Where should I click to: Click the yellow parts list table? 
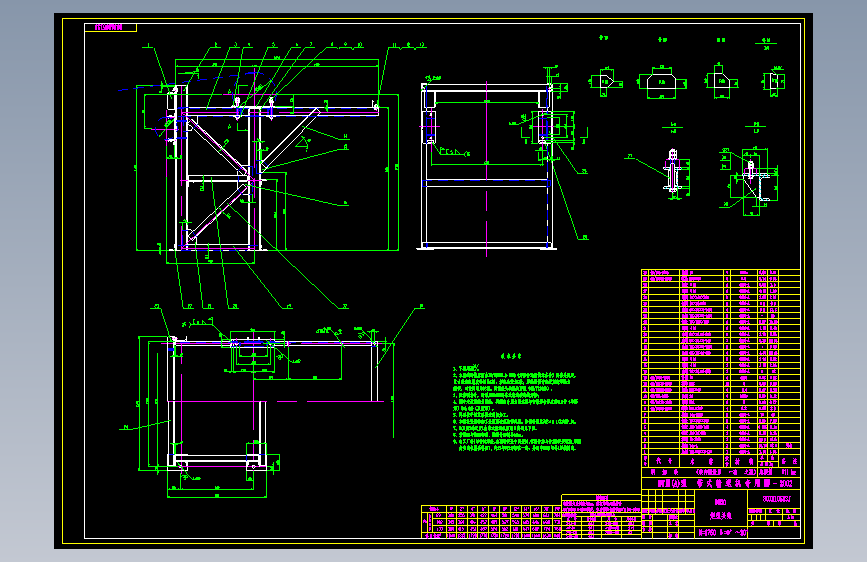tap(720, 368)
